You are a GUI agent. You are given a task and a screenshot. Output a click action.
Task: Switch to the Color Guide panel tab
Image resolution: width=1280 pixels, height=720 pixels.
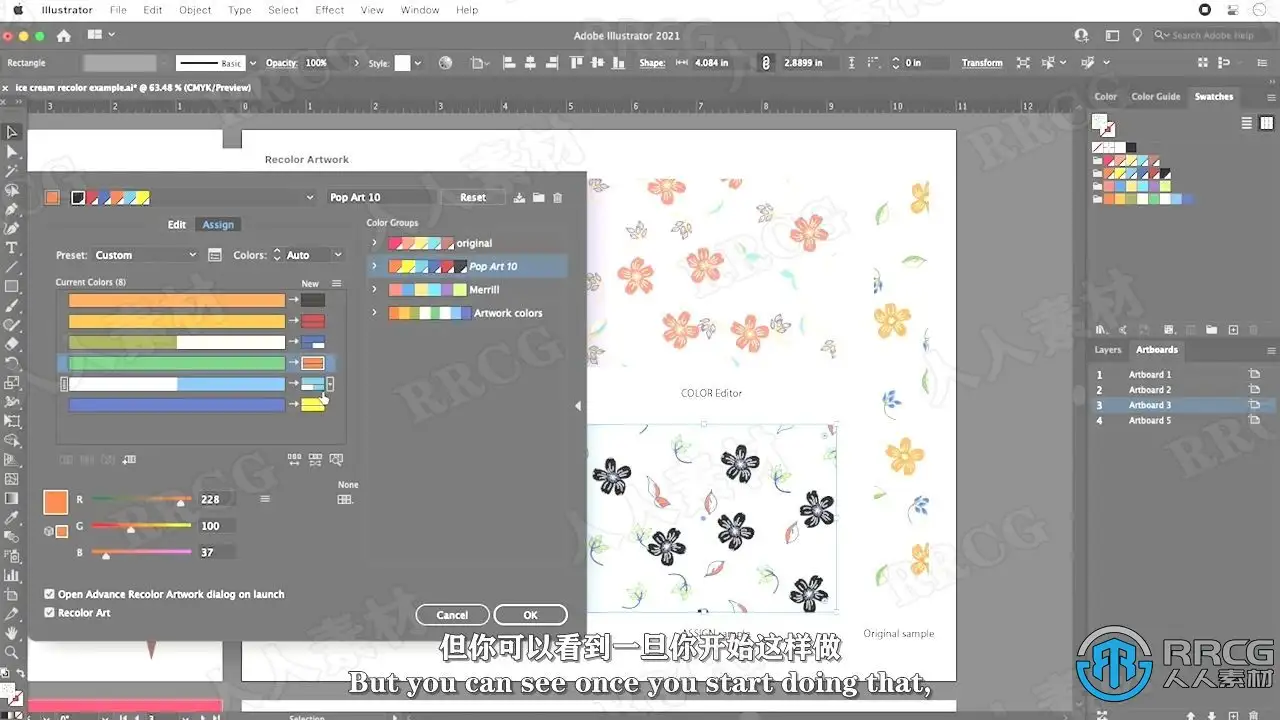[1156, 97]
